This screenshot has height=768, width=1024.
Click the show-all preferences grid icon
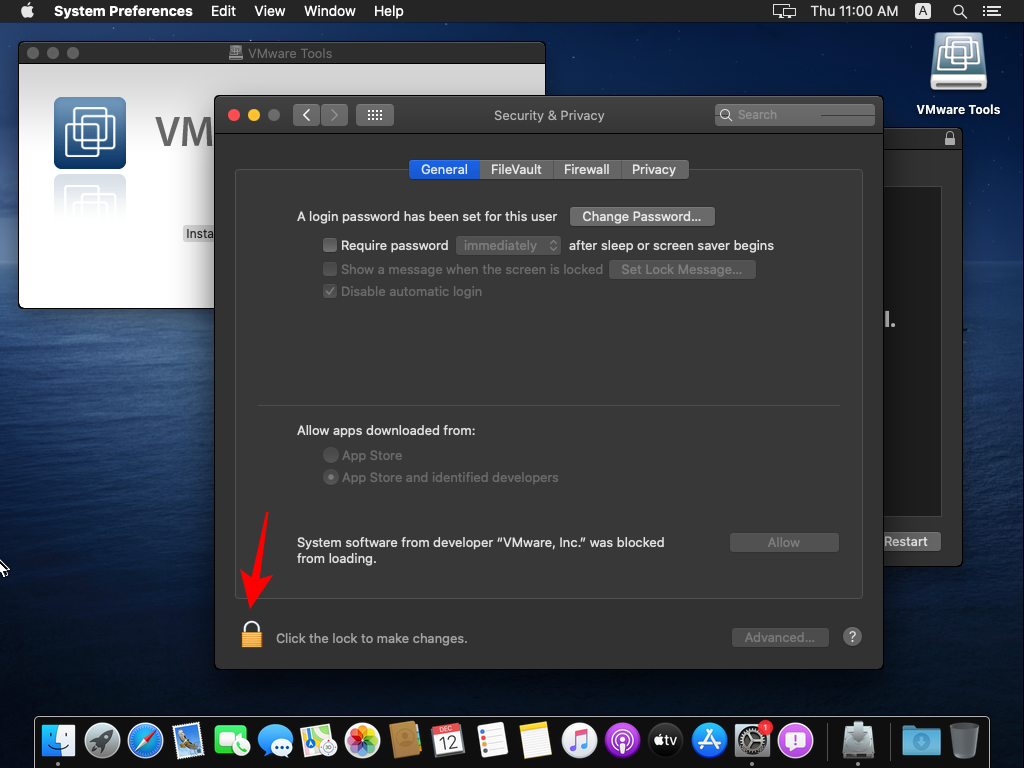pos(375,114)
